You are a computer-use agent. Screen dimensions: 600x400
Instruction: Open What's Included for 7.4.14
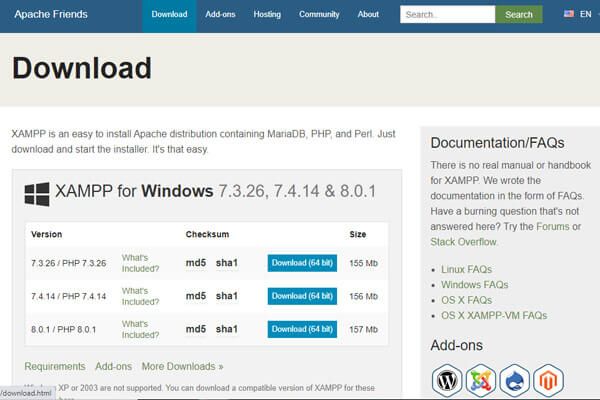click(x=140, y=296)
